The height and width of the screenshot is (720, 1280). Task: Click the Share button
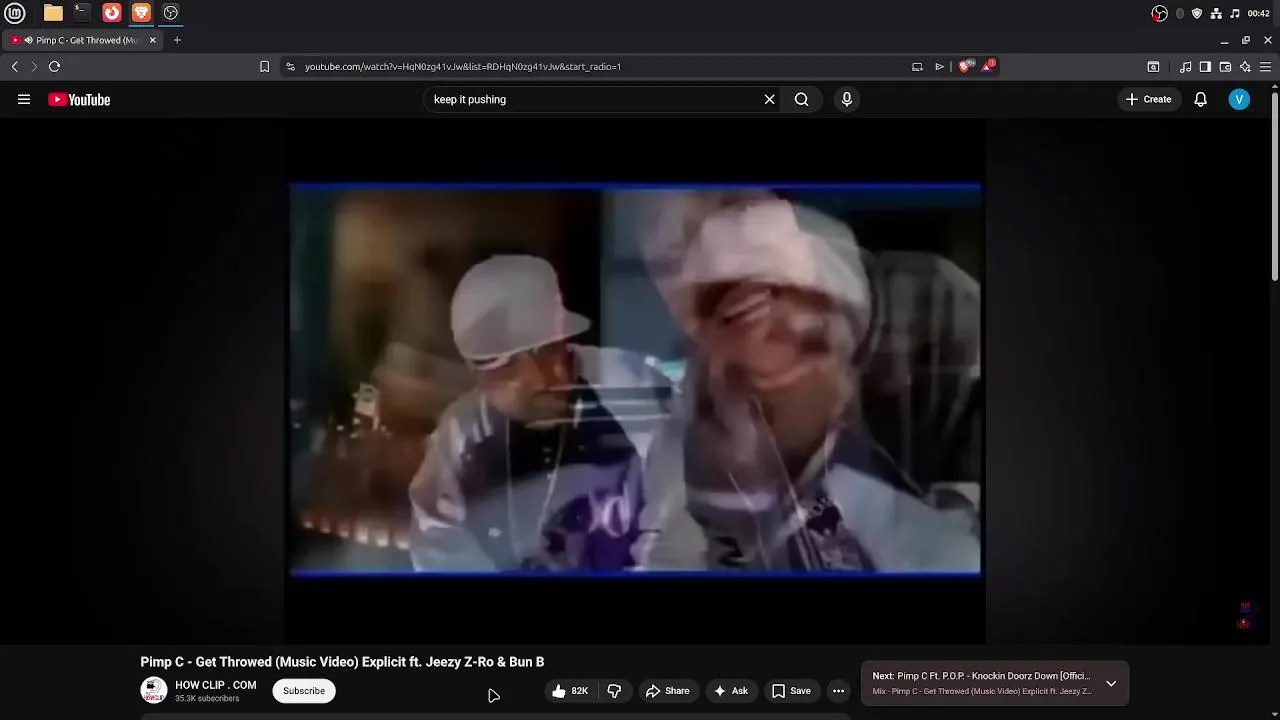coord(668,691)
